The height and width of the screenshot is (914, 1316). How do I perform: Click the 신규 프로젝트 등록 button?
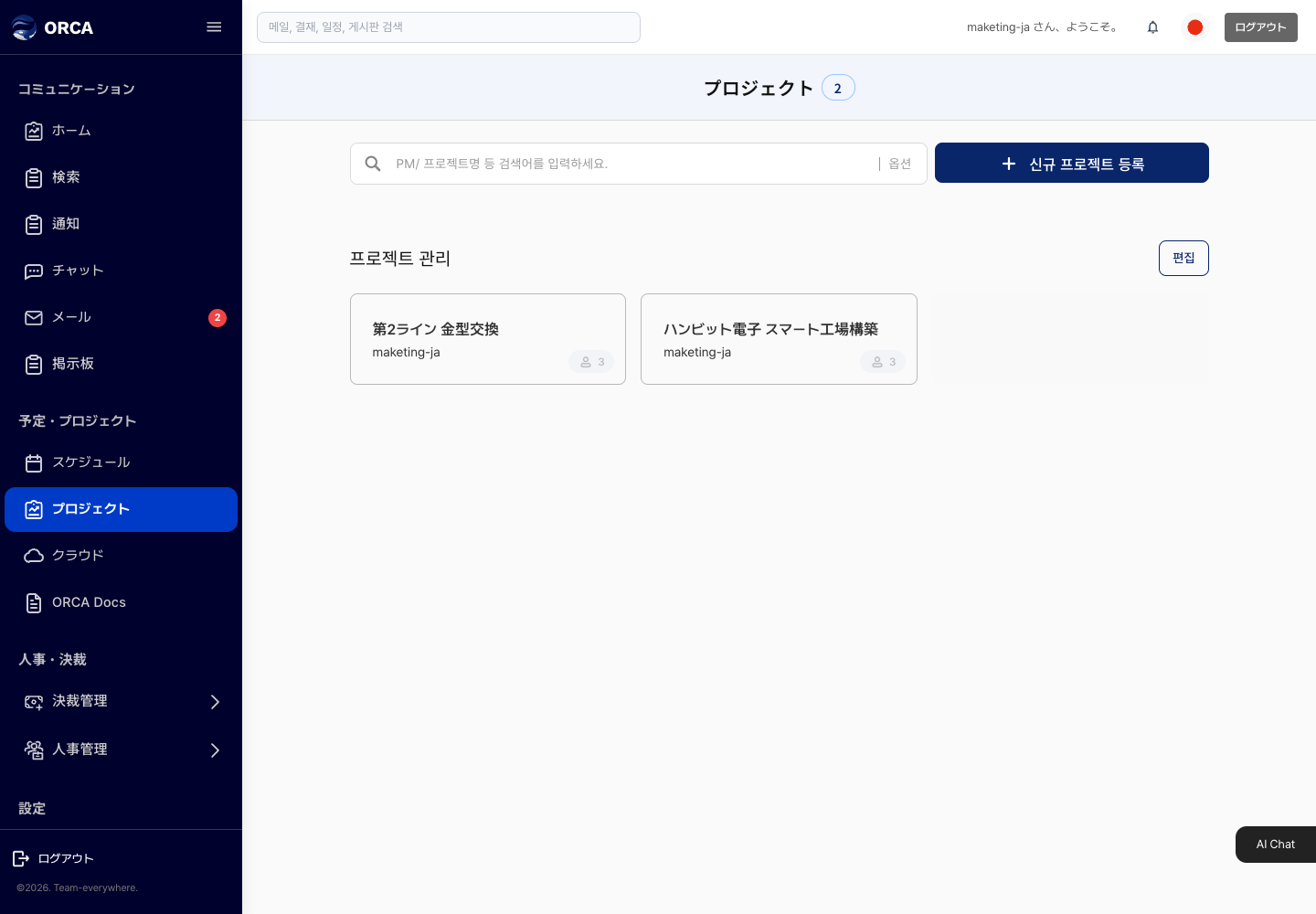click(x=1072, y=163)
